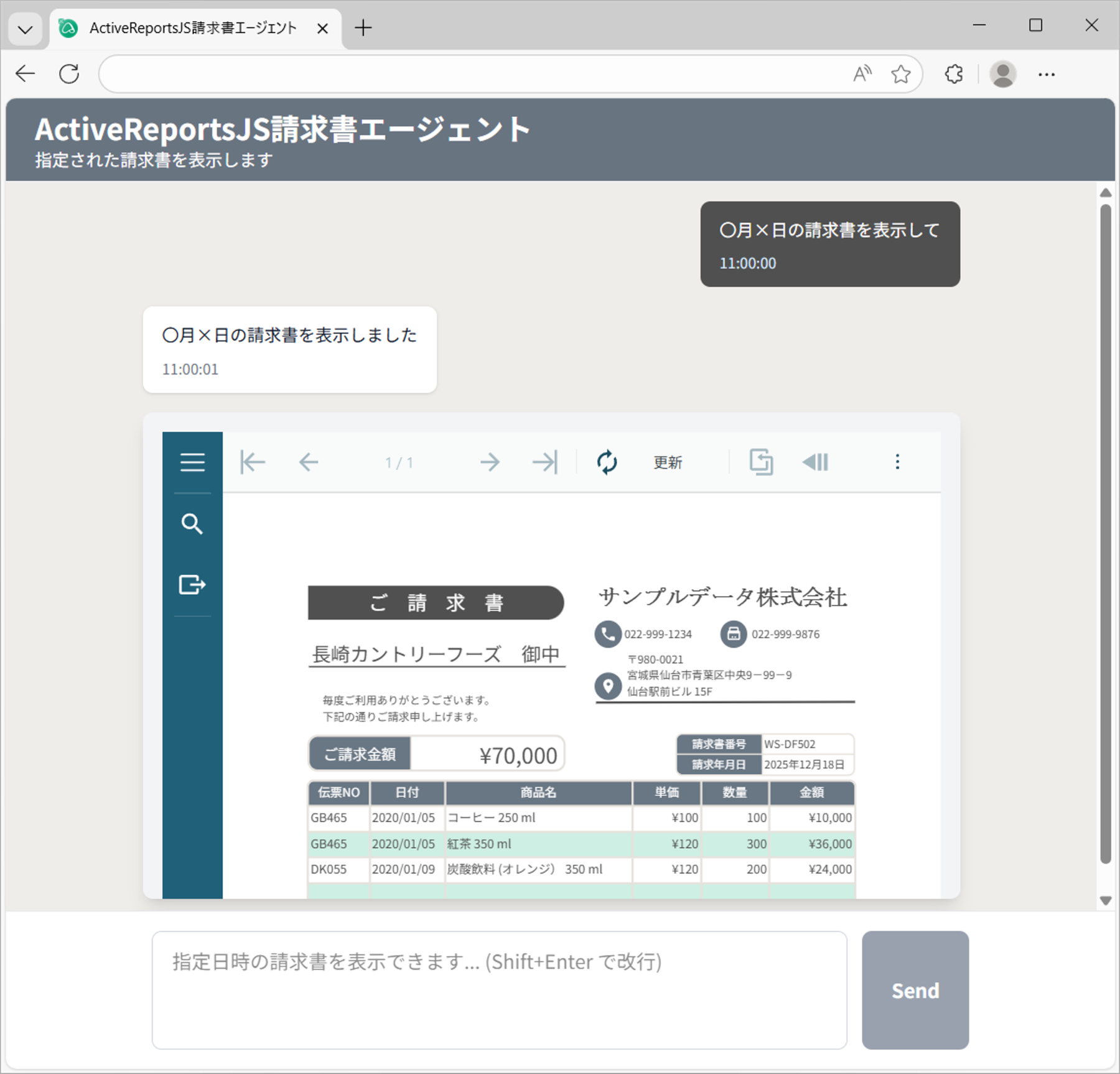Click the reply ○月×日の請求書を表示しました
Screen dimensions: 1120x1074
tap(290, 350)
